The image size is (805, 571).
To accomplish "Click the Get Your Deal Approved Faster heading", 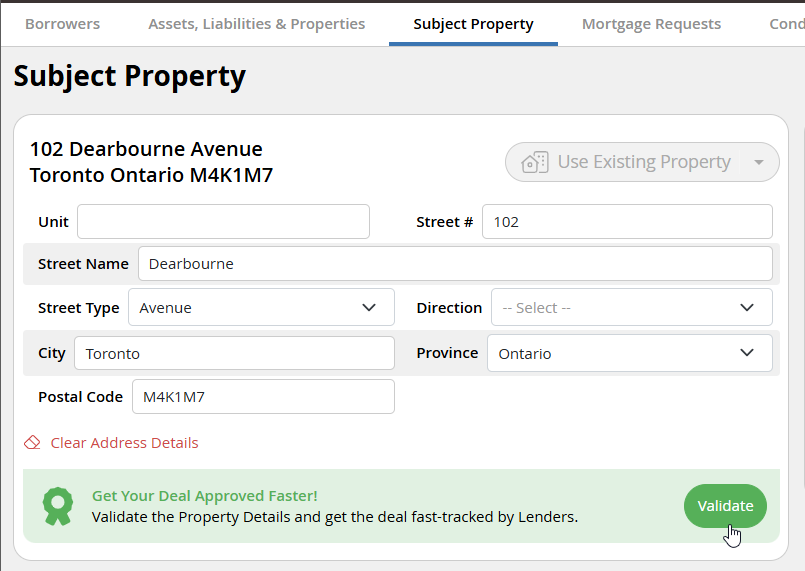I will [204, 496].
